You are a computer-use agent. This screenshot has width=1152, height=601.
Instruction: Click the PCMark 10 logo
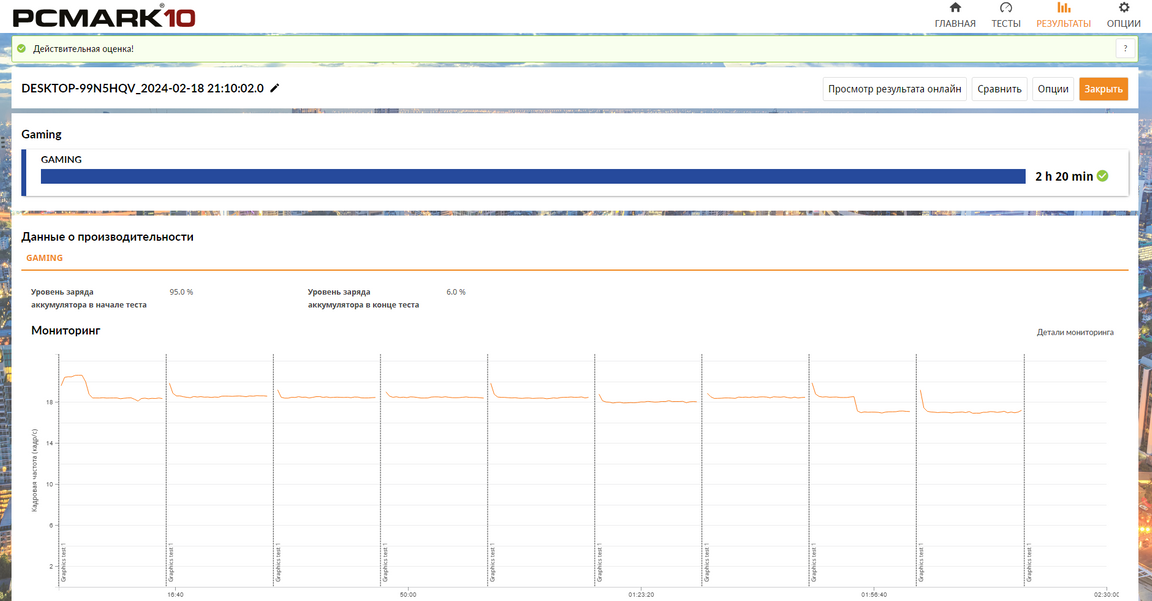click(103, 15)
